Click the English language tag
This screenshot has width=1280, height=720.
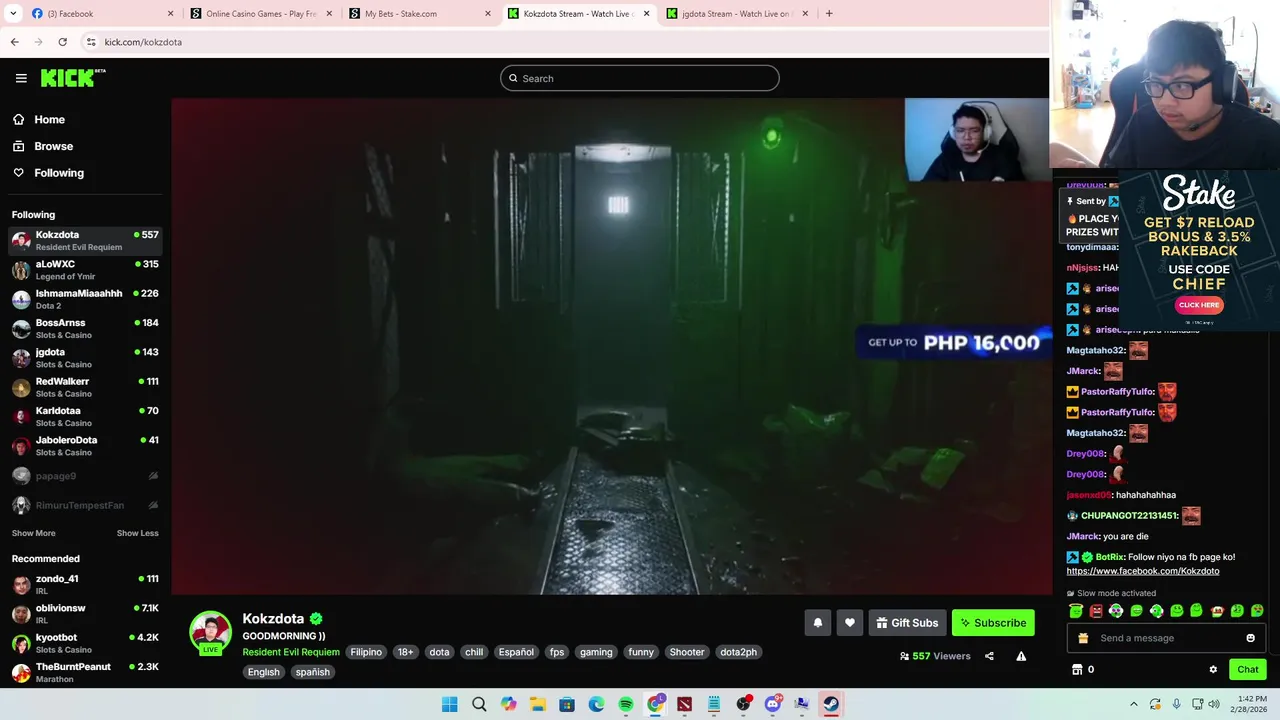[x=264, y=672]
